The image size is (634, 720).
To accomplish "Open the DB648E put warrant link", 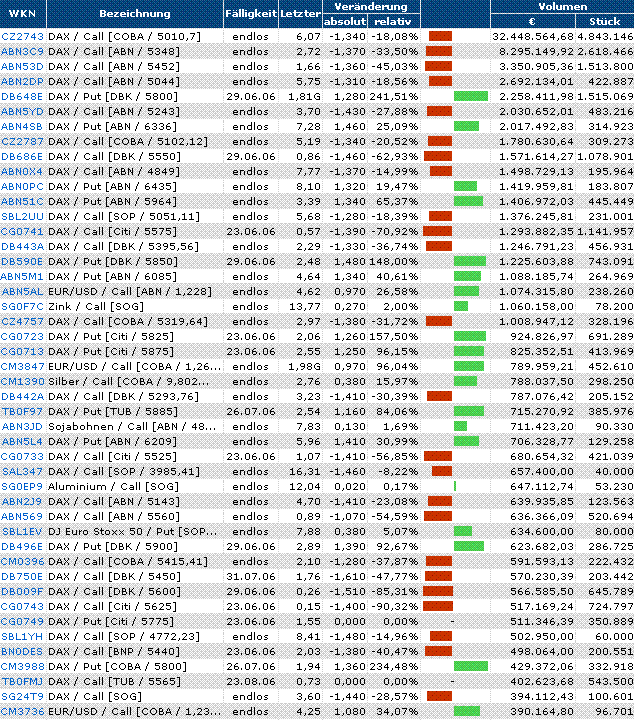I will pos(22,96).
